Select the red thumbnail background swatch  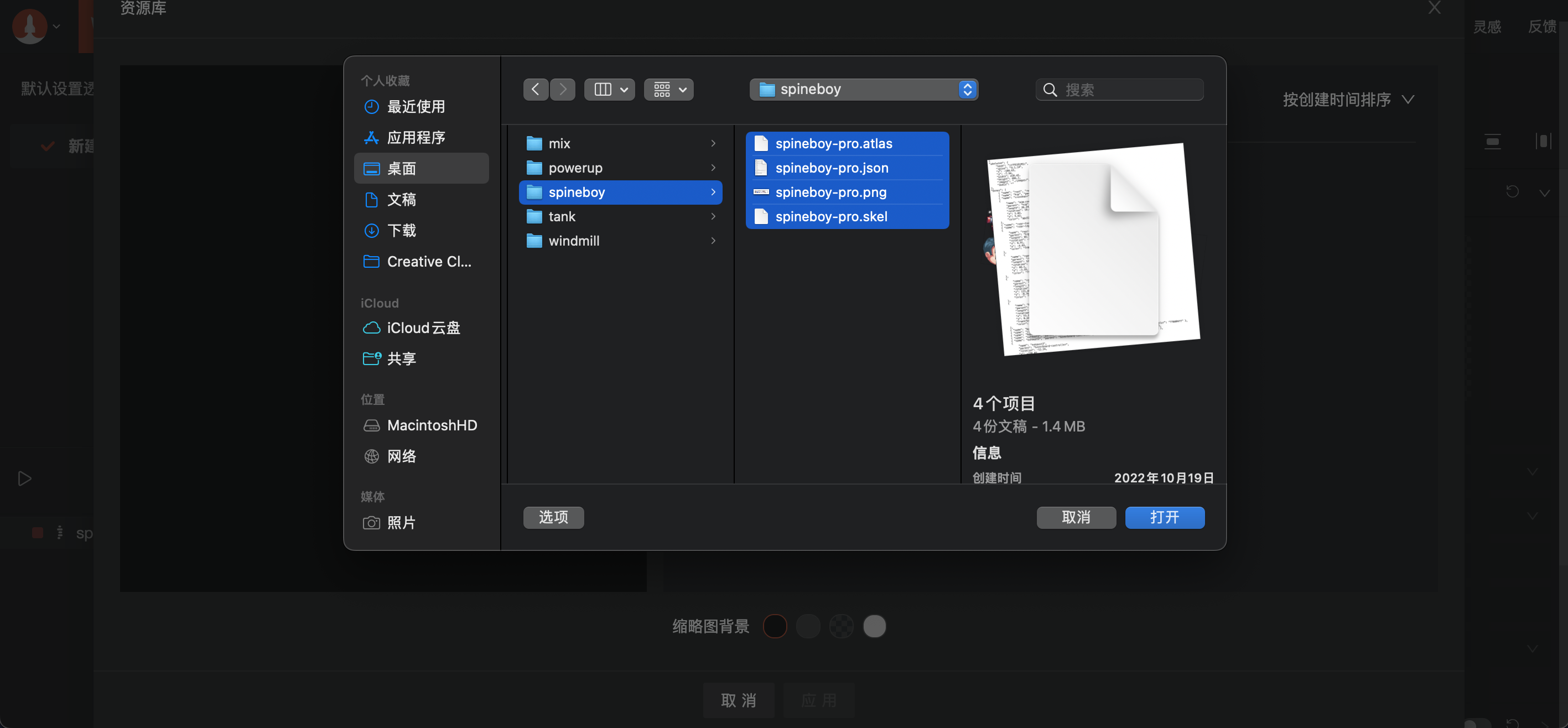tap(774, 626)
